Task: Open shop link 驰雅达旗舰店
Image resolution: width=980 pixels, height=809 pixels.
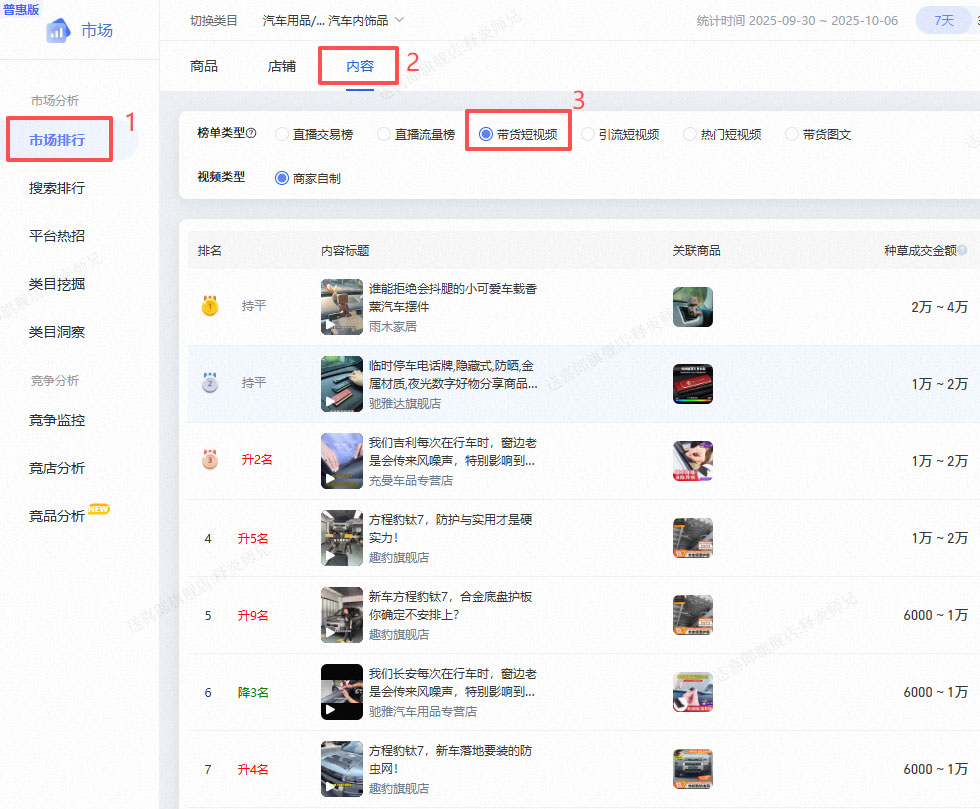Action: (x=404, y=403)
